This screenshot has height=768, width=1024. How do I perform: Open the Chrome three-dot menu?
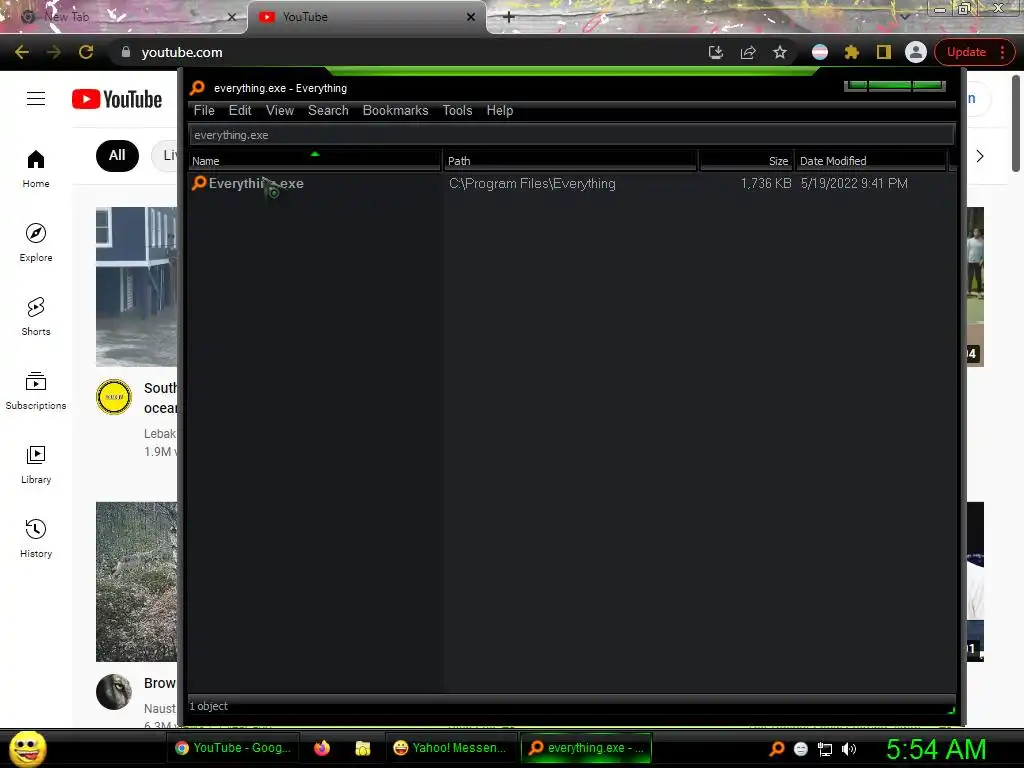(x=1003, y=52)
